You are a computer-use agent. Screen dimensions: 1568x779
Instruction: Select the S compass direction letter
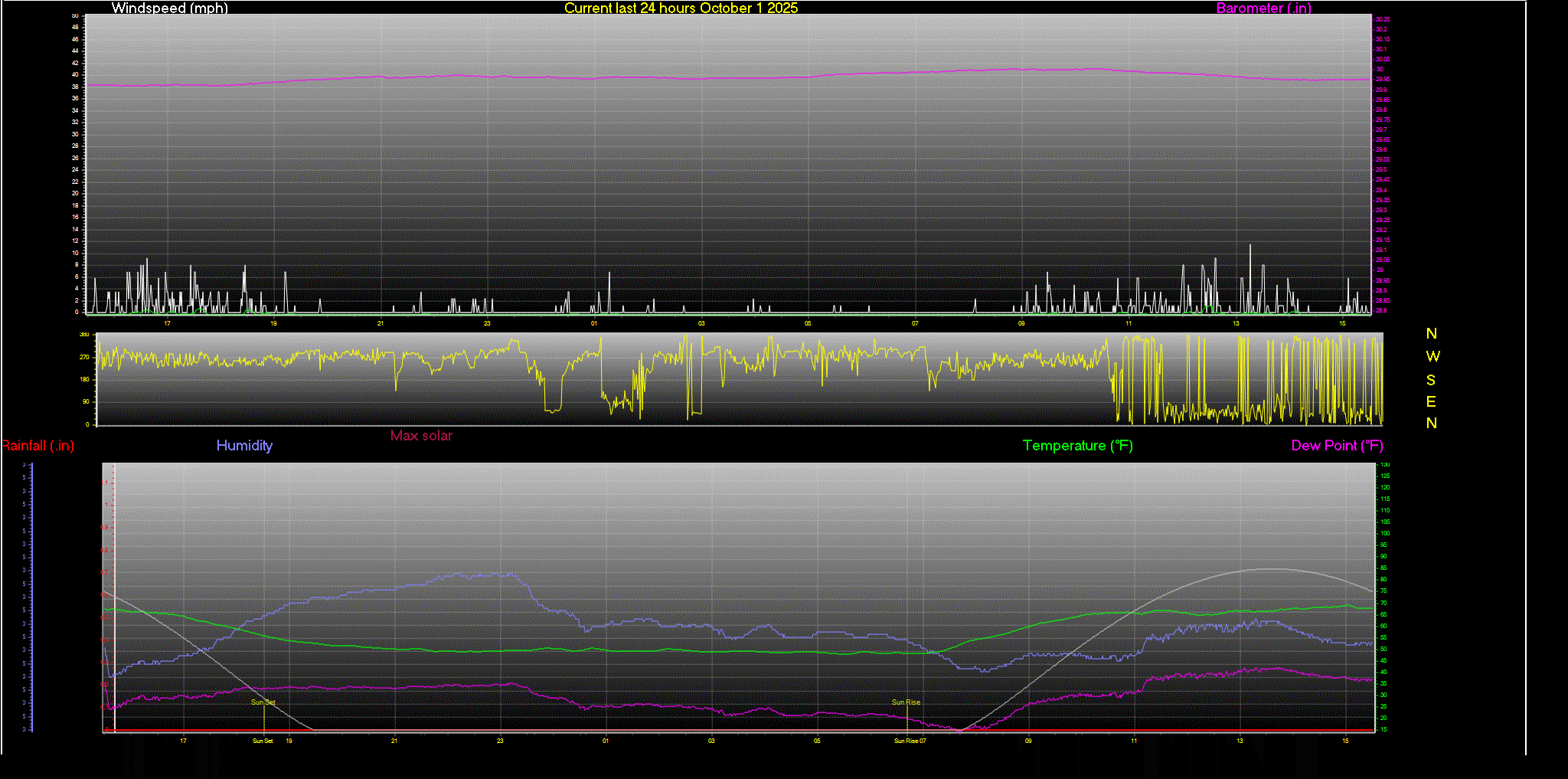point(1431,380)
